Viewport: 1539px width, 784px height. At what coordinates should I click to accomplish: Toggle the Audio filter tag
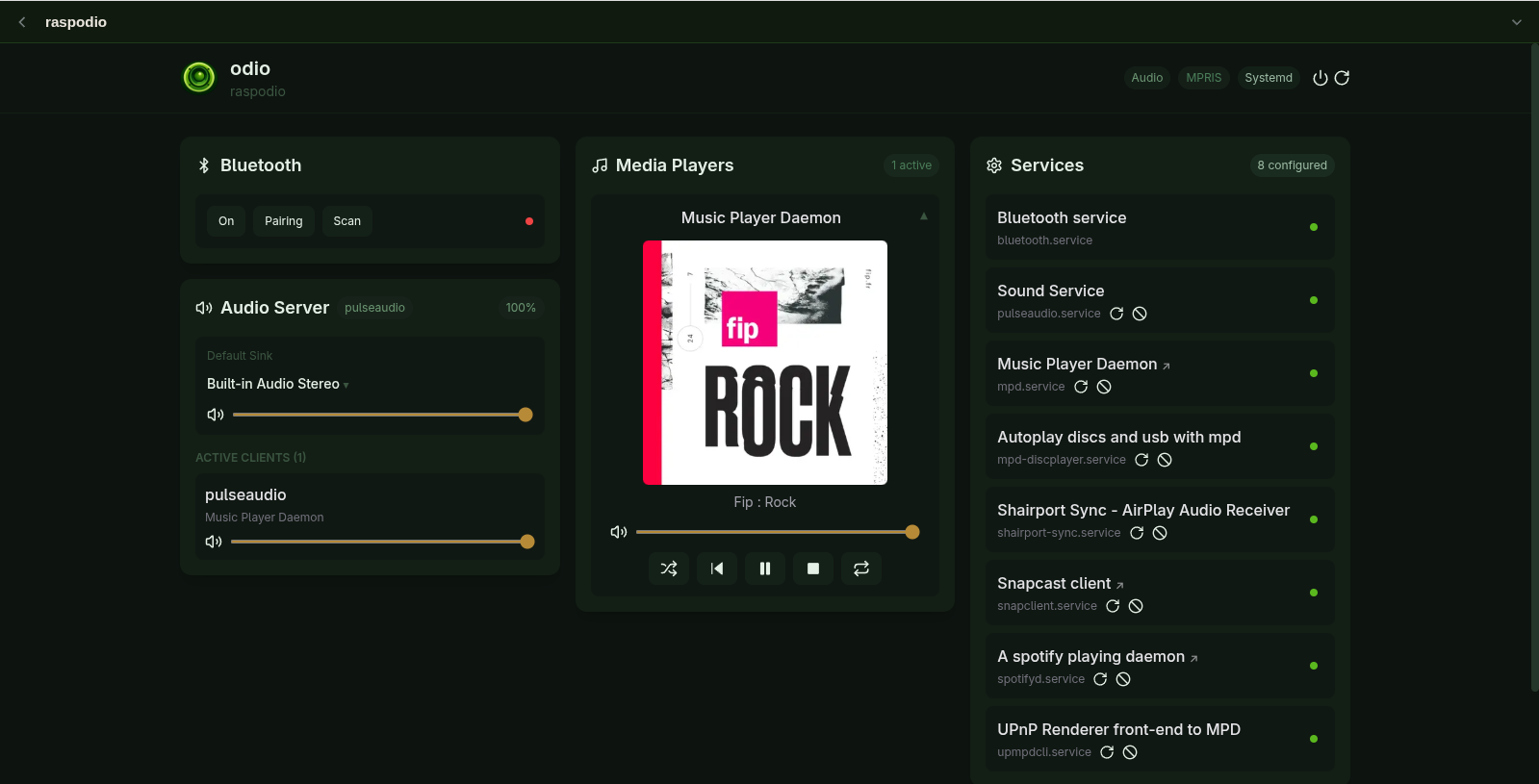coord(1146,78)
